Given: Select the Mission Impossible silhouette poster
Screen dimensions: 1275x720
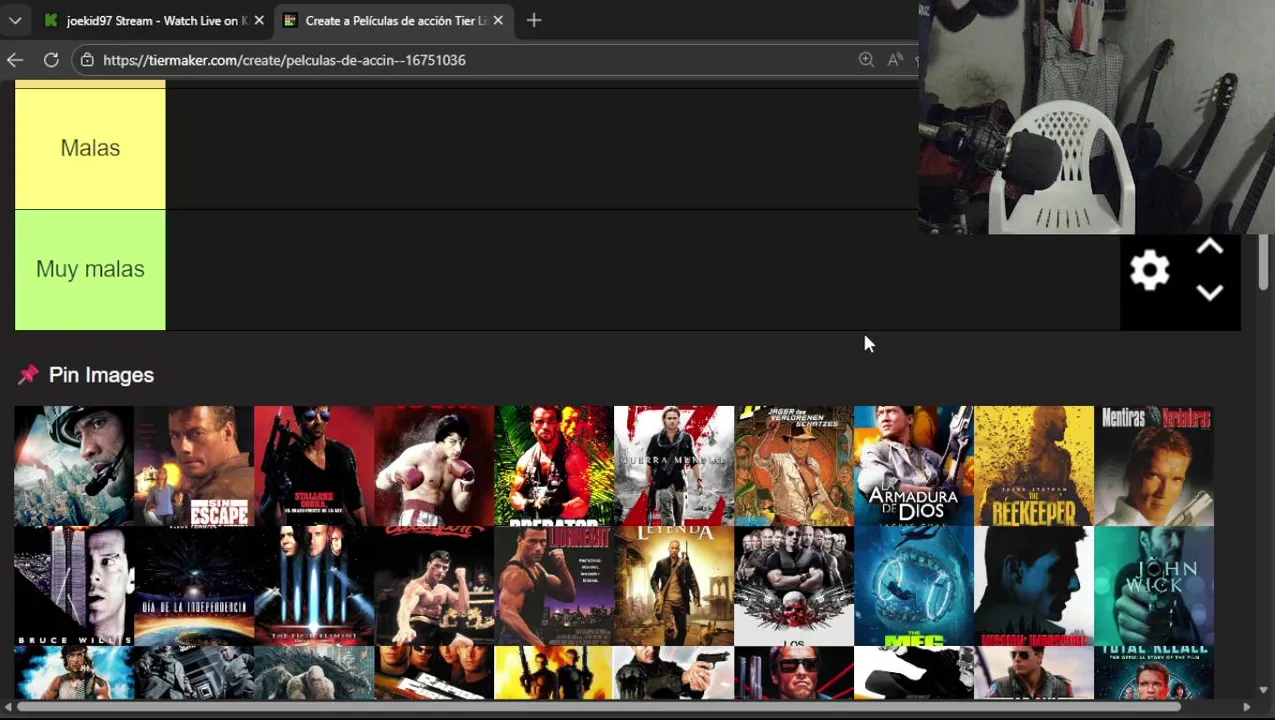Looking at the screenshot, I should click(1034, 586).
